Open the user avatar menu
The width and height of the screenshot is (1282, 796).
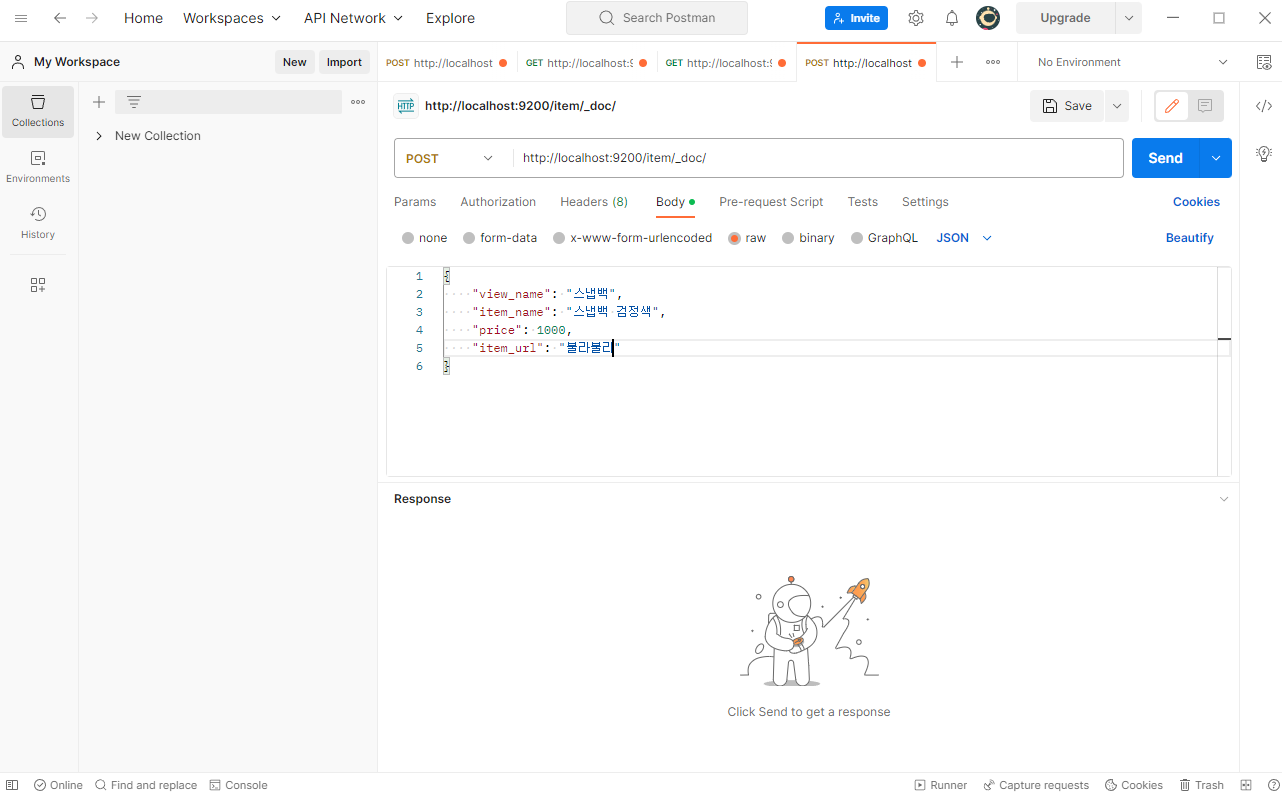pyautogui.click(x=988, y=18)
